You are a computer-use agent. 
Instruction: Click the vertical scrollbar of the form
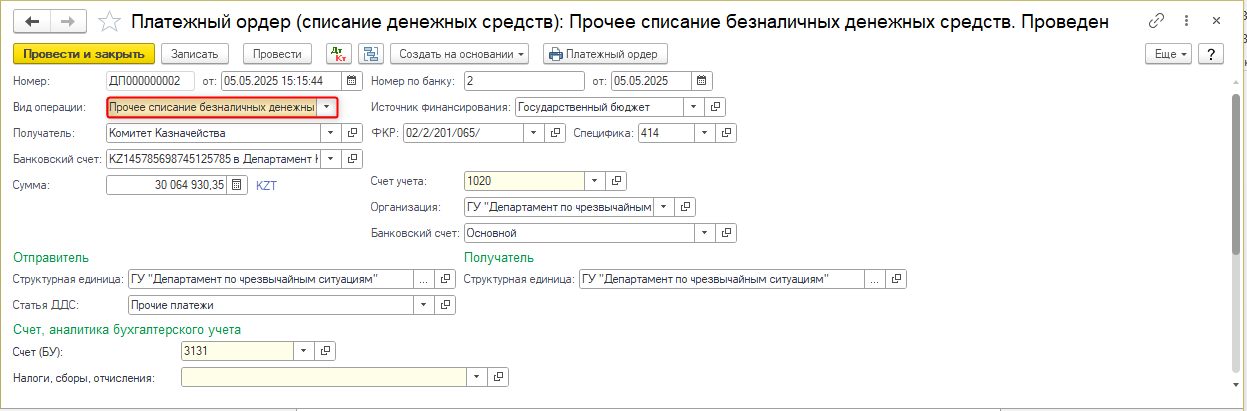1238,175
